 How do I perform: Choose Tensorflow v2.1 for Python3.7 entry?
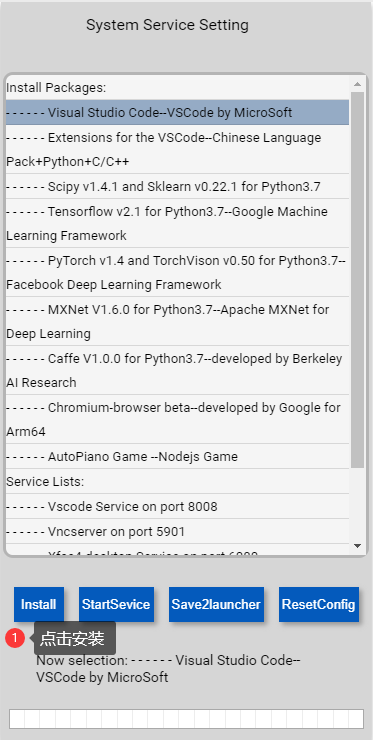178,223
